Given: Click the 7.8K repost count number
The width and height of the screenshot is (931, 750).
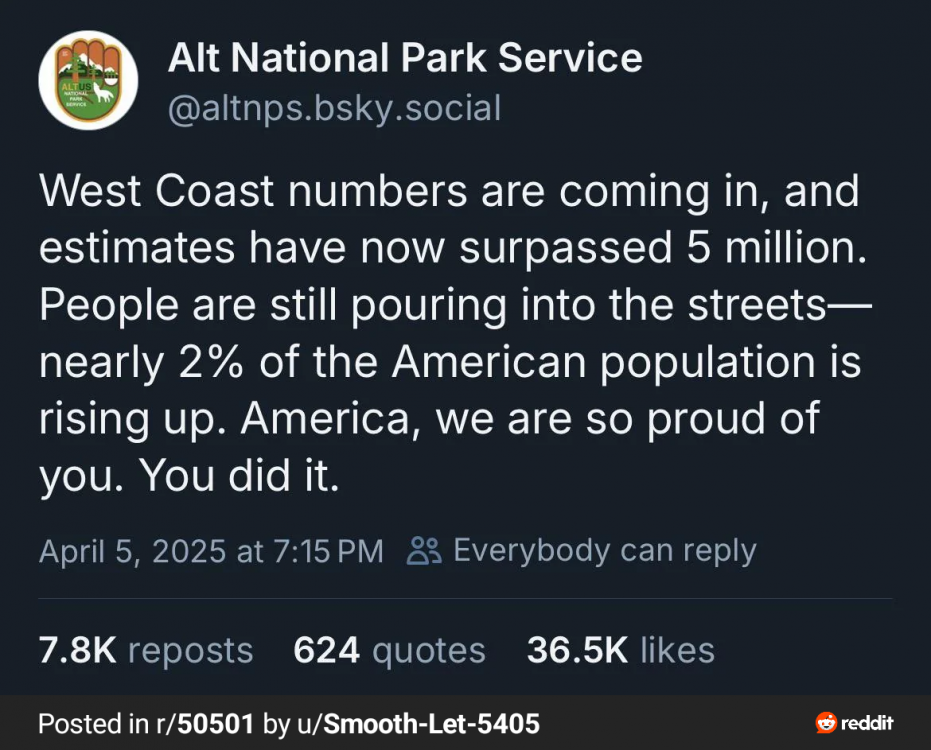Looking at the screenshot, I should pos(77,650).
